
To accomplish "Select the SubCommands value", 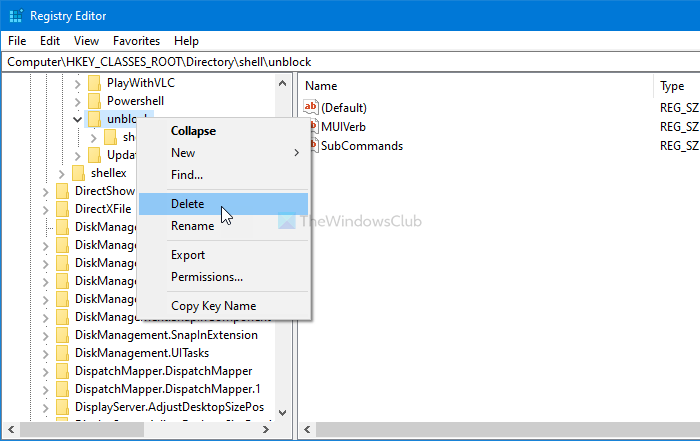I will 362,146.
